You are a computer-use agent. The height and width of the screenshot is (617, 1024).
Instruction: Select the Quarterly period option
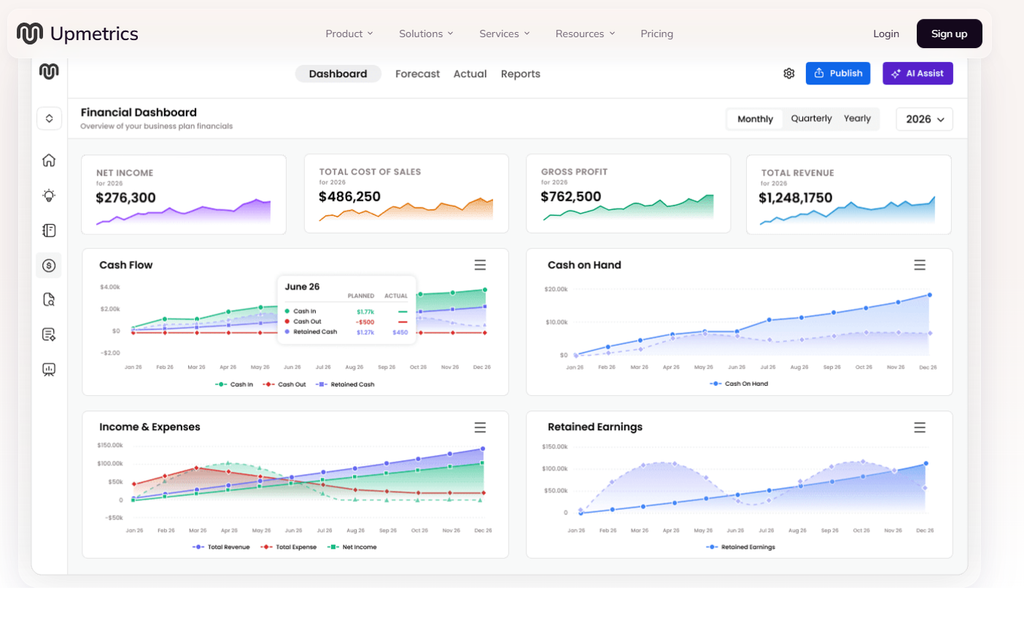pyautogui.click(x=811, y=118)
